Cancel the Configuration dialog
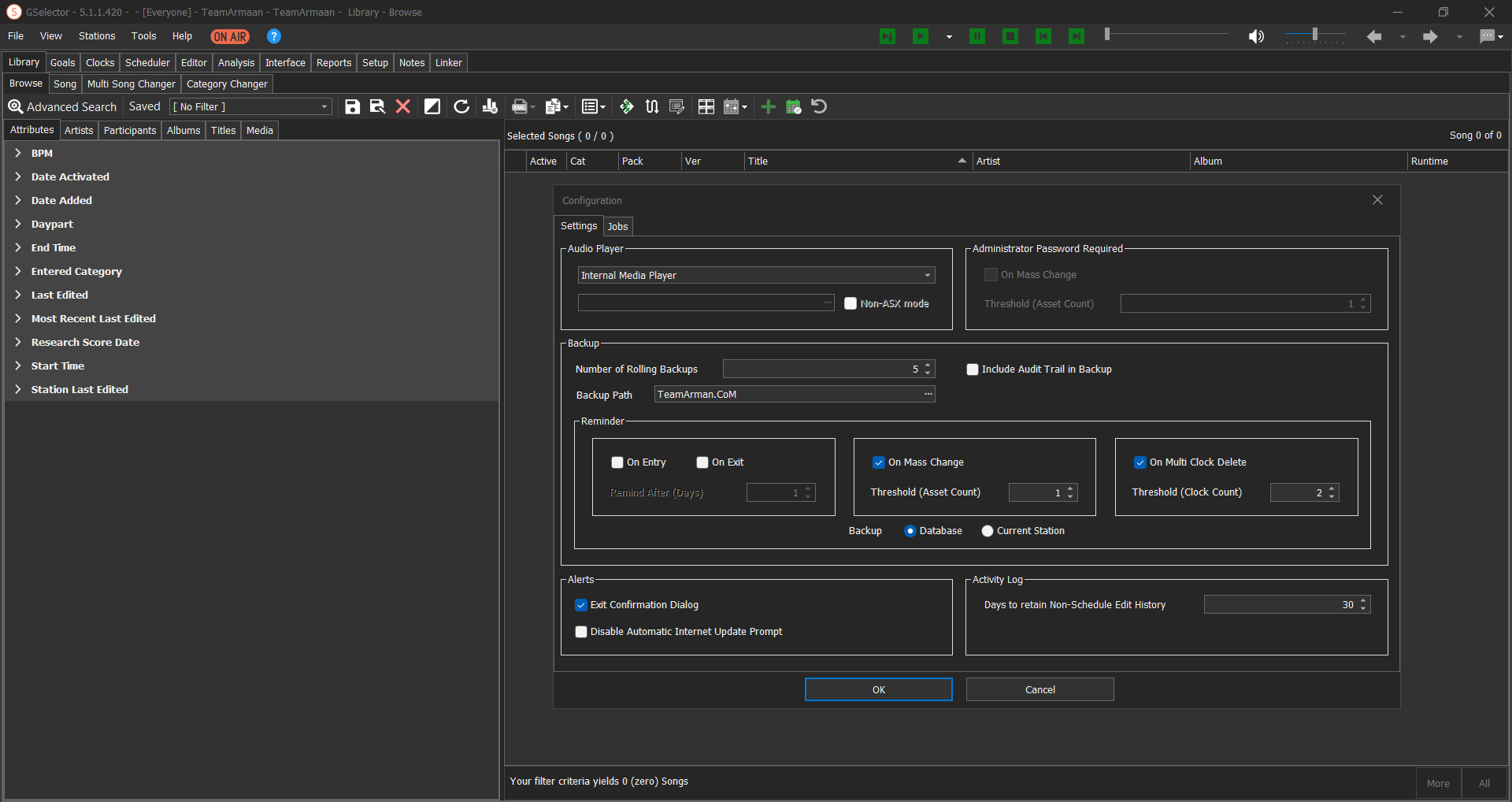1512x802 pixels. pos(1040,689)
